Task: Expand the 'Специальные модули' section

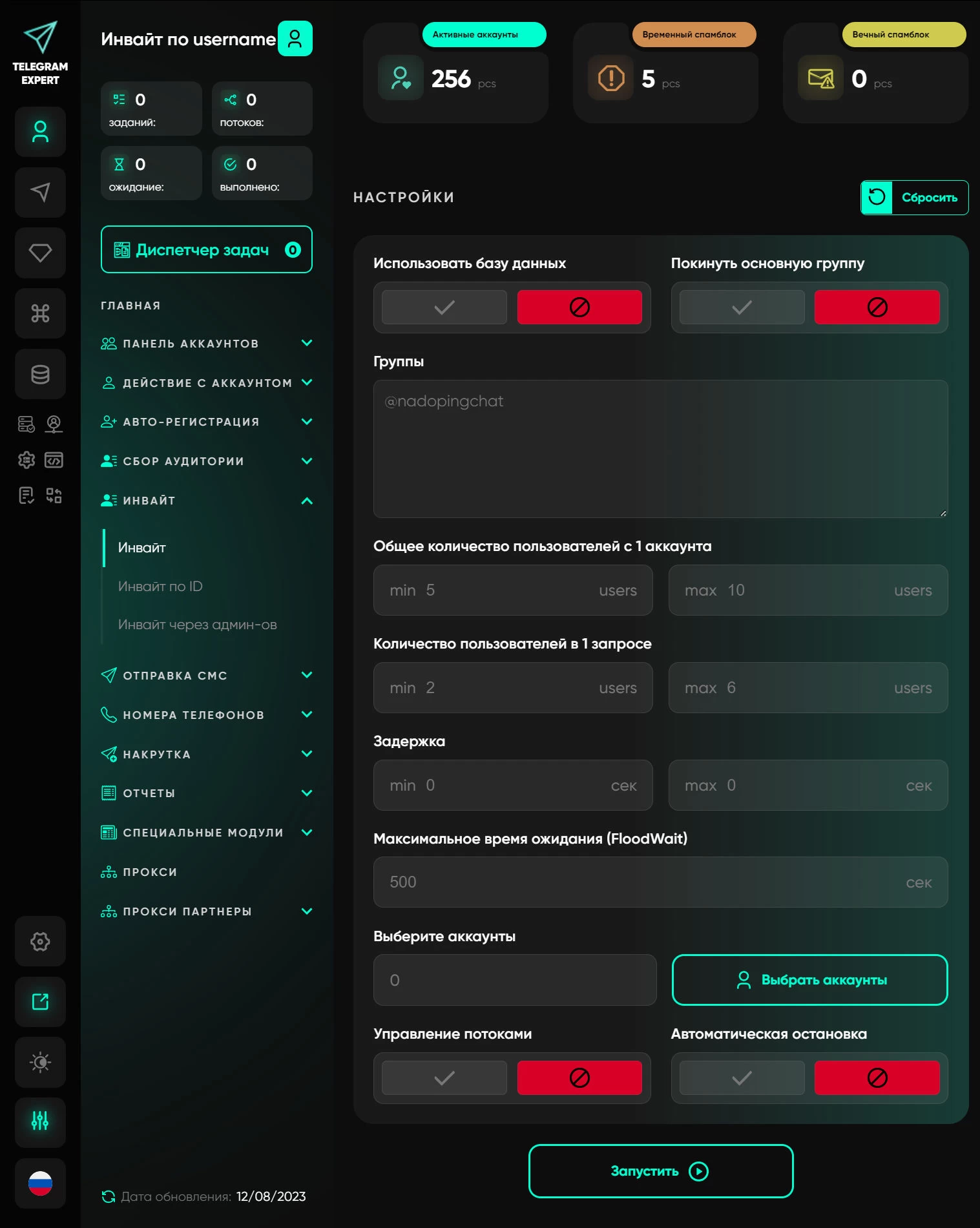Action: [207, 833]
